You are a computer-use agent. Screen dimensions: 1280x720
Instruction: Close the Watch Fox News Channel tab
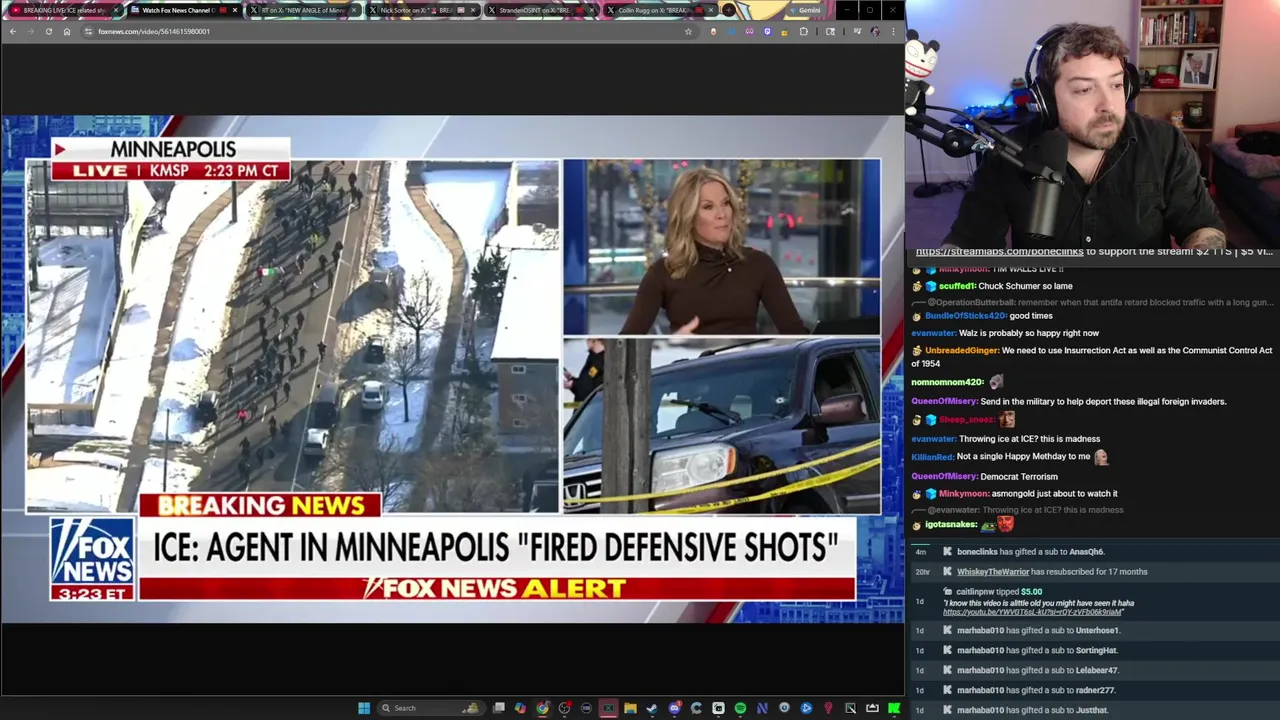pos(234,10)
